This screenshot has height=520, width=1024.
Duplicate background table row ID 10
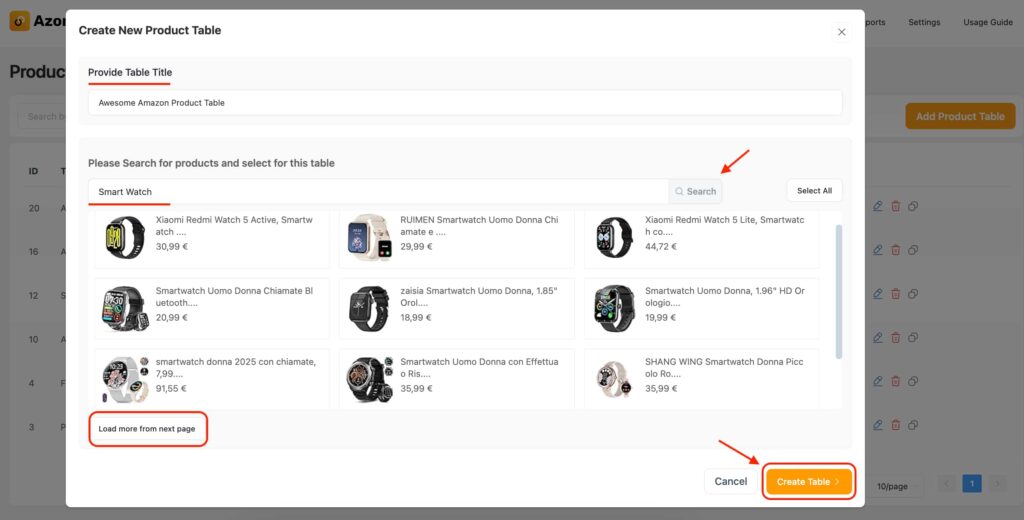pos(913,338)
